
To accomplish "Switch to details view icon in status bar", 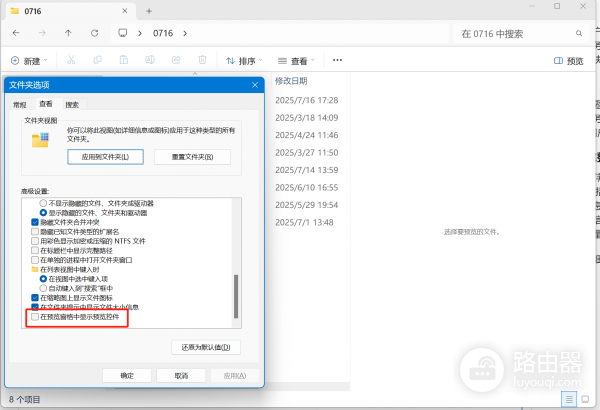I will [x=569, y=400].
